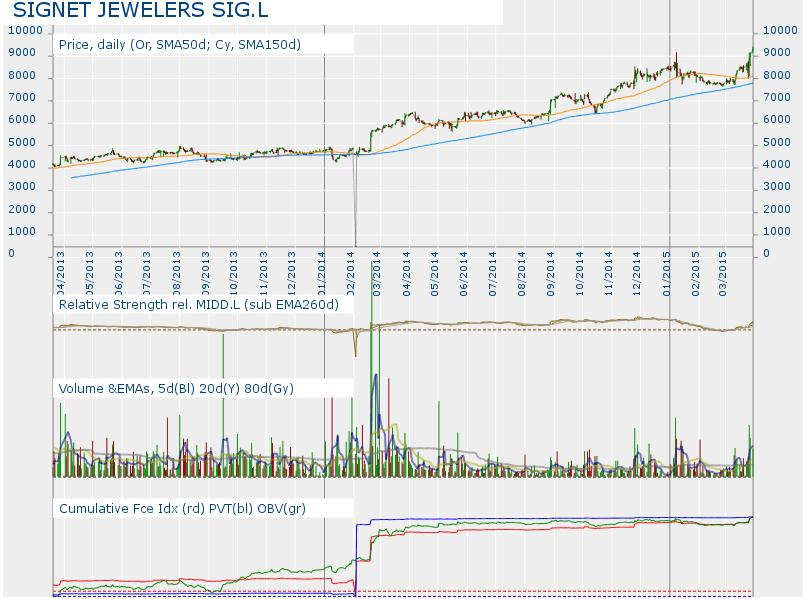
Task: Click the Cumulative Fce Idx PVT OBV label
Action: pyautogui.click(x=182, y=508)
